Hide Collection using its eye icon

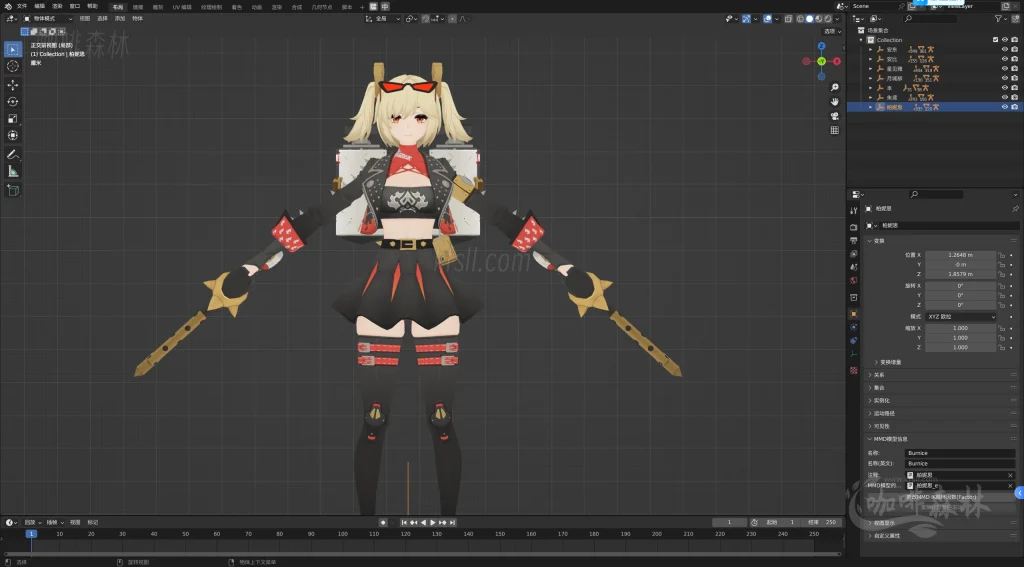tap(1005, 40)
